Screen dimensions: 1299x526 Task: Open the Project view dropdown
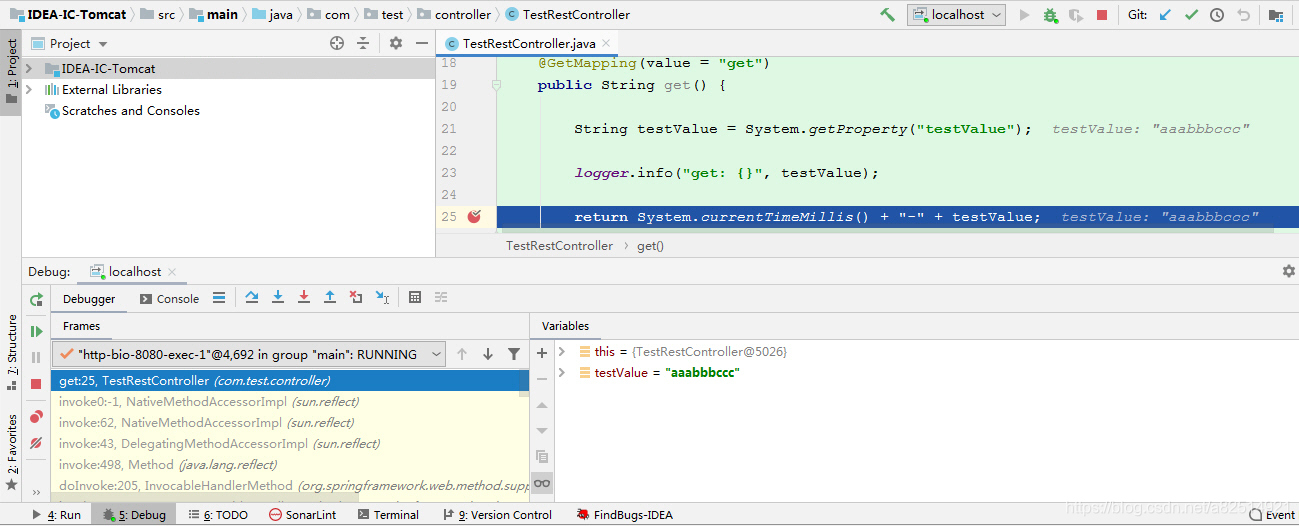[x=70, y=44]
